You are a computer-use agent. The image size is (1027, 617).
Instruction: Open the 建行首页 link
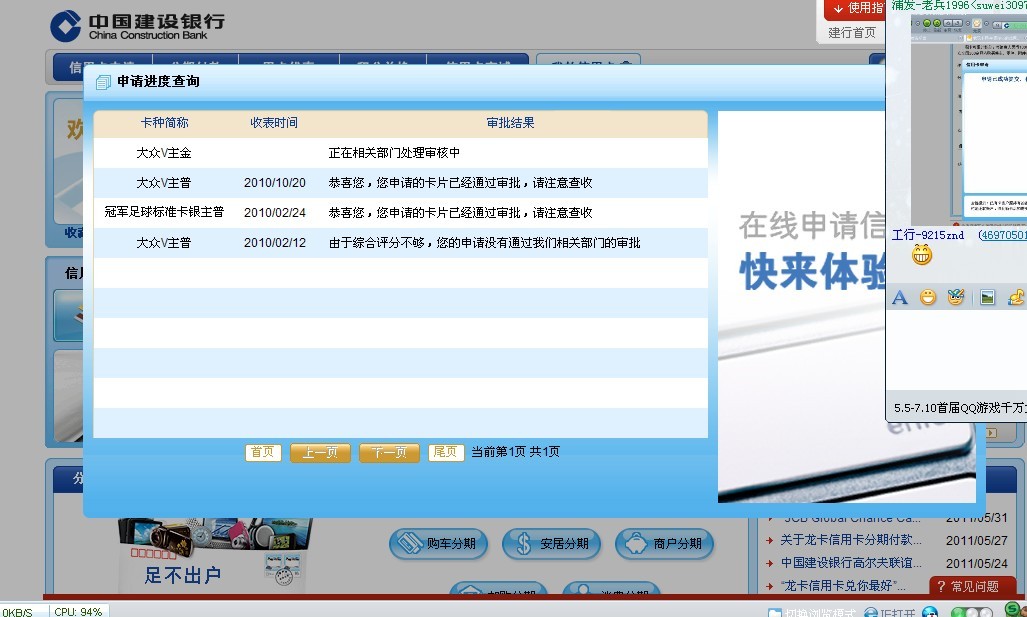click(852, 33)
